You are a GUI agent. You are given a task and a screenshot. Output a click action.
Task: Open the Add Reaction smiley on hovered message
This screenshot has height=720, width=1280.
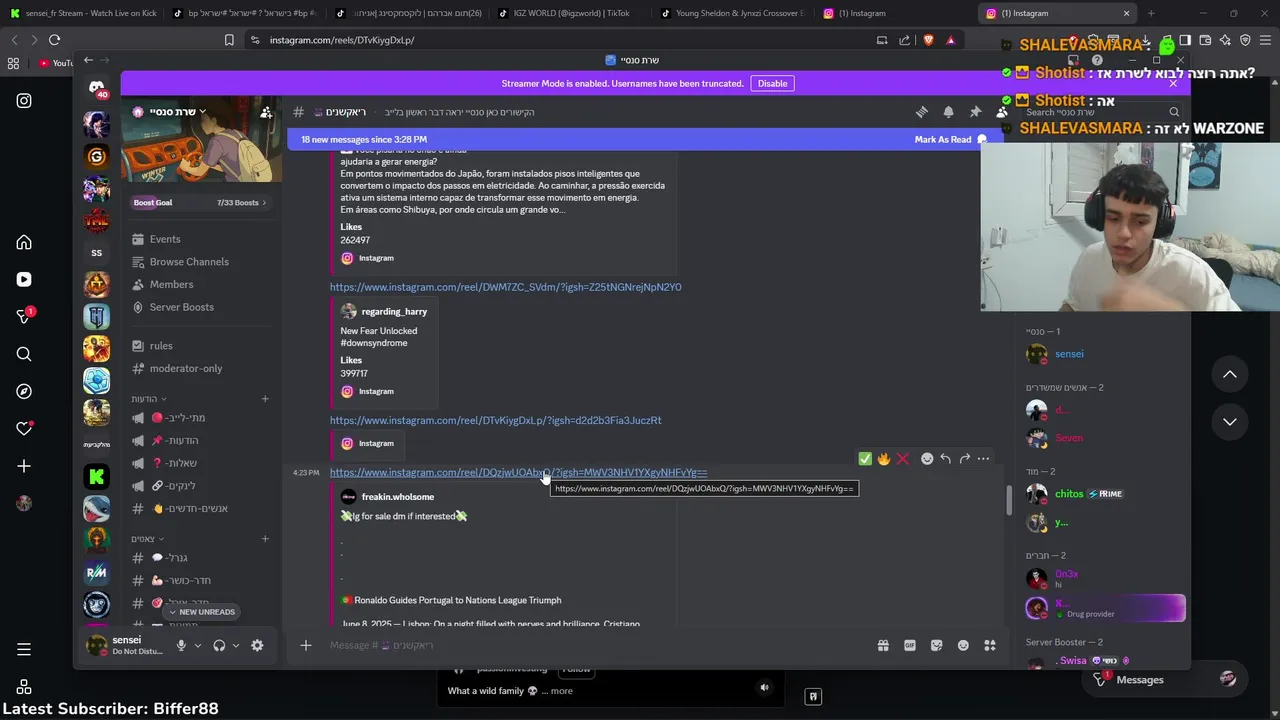click(927, 459)
